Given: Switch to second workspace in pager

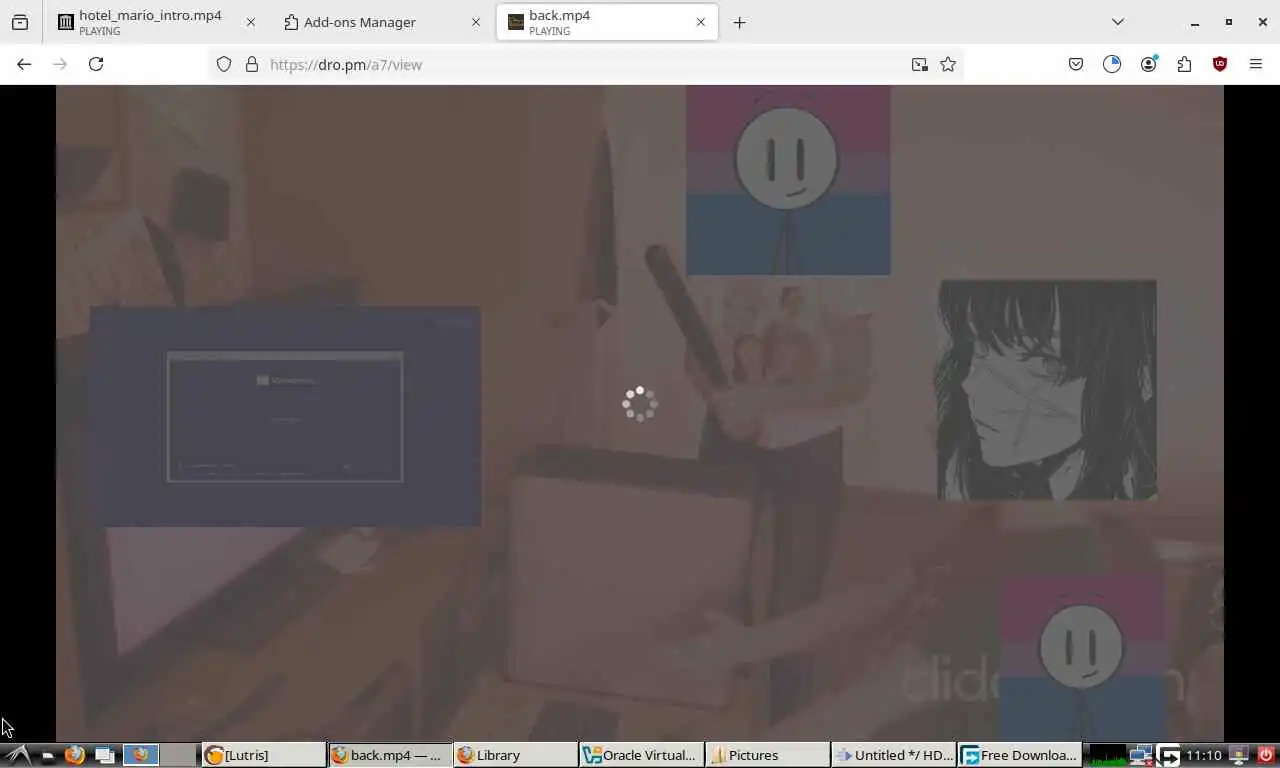Looking at the screenshot, I should 179,755.
